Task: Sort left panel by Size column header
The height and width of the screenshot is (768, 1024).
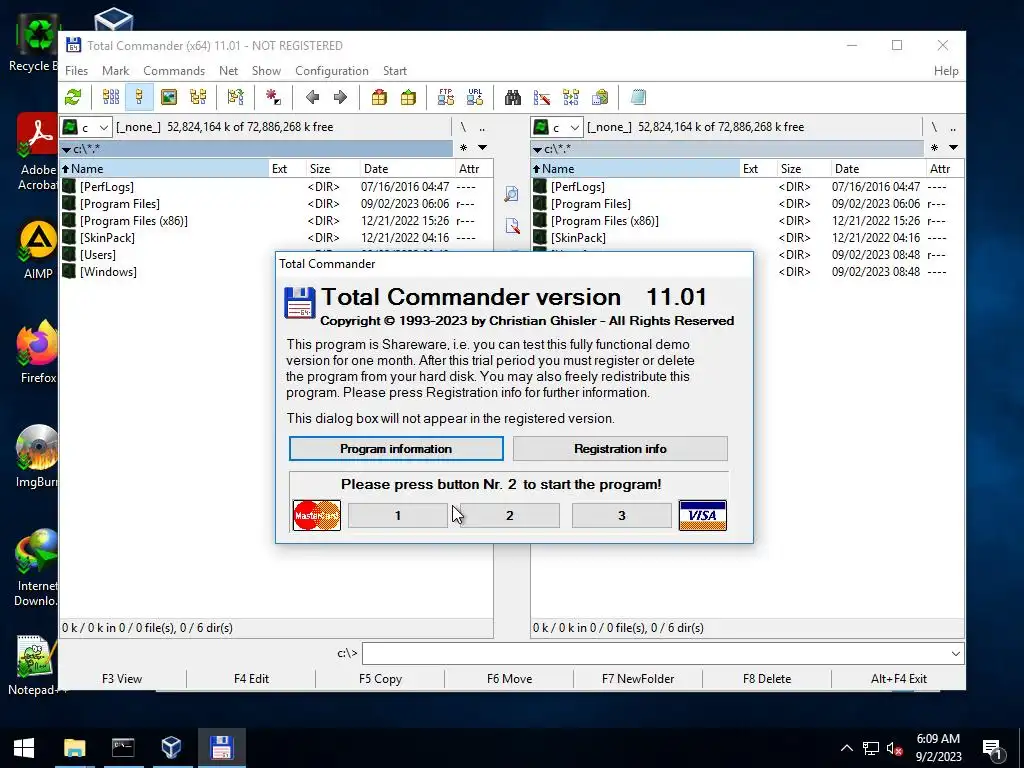Action: tap(332, 168)
